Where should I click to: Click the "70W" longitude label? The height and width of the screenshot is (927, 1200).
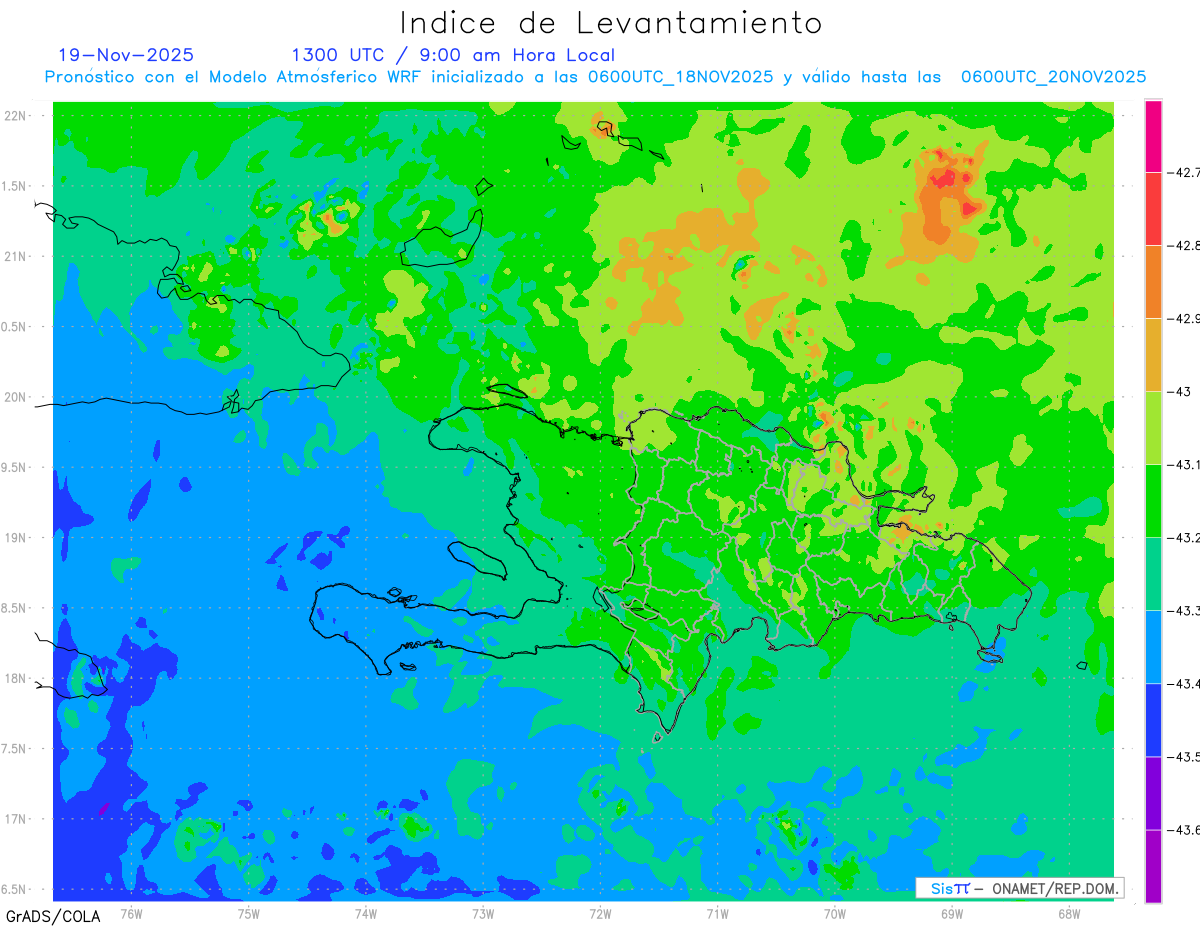[835, 913]
